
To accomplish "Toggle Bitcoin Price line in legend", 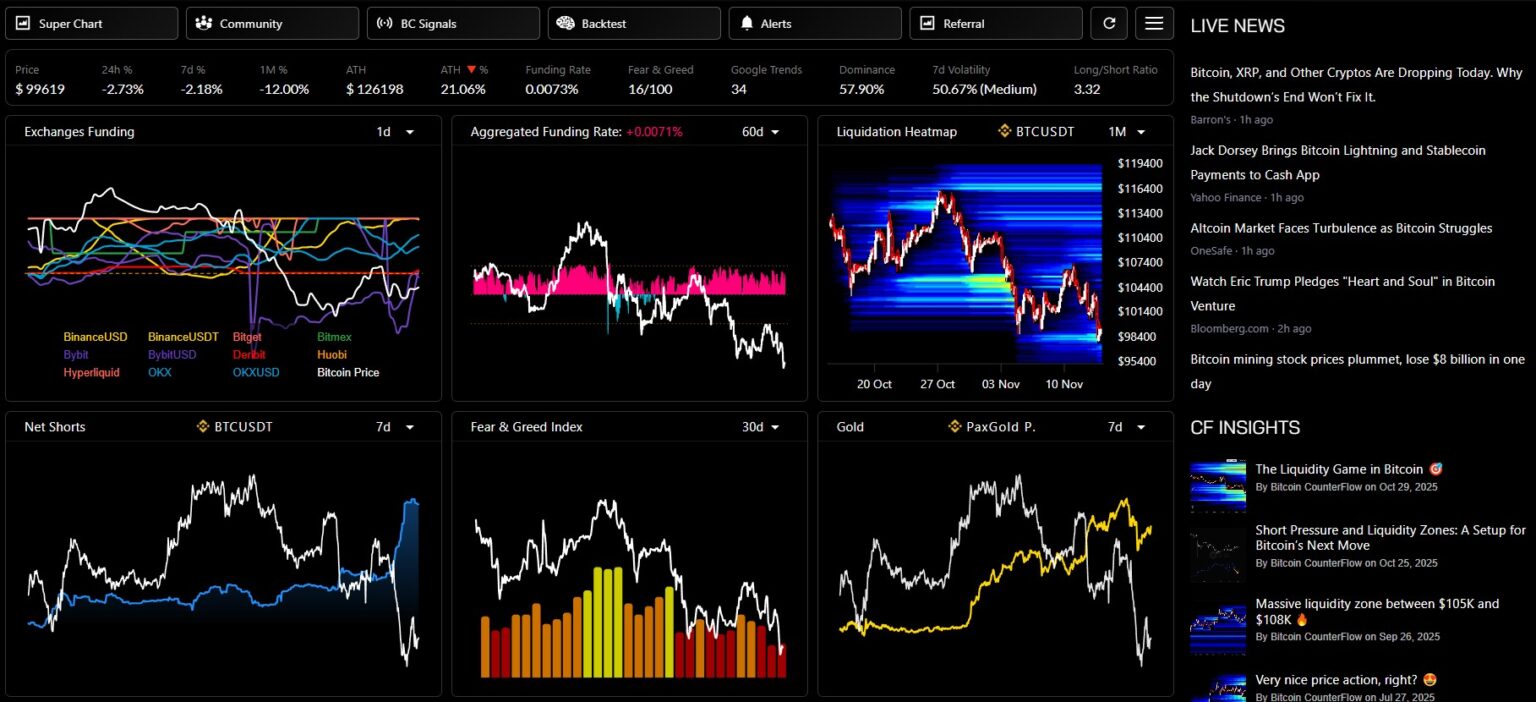I will pos(347,372).
